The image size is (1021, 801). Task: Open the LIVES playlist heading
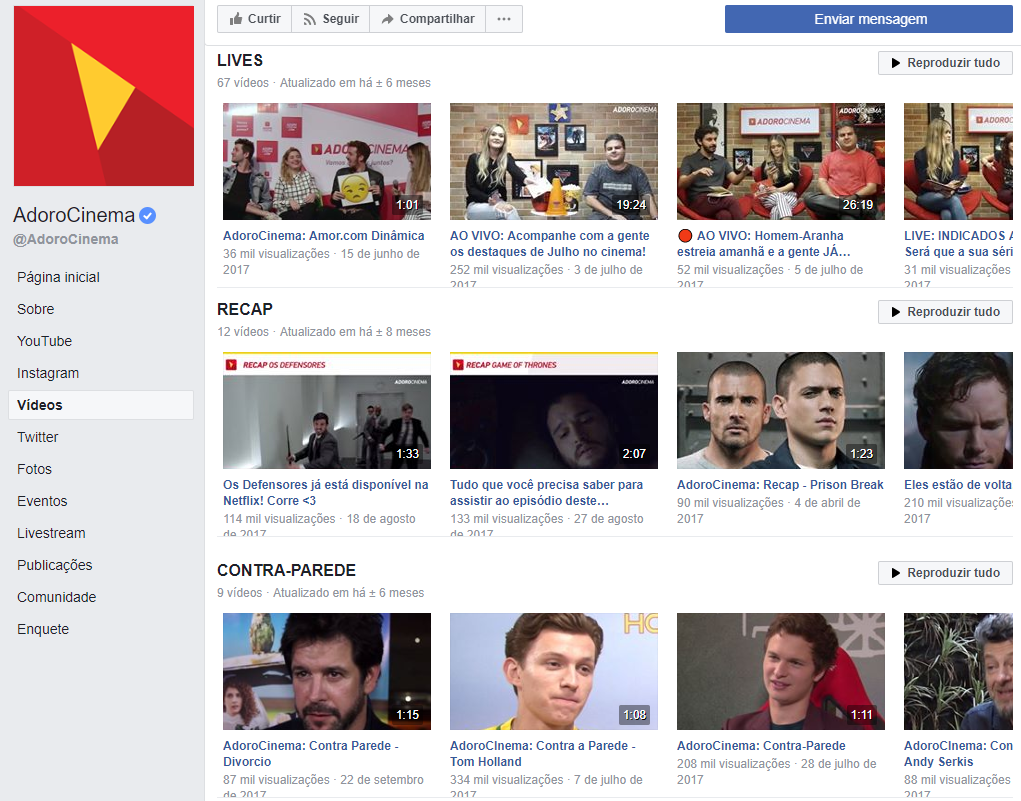[240, 61]
